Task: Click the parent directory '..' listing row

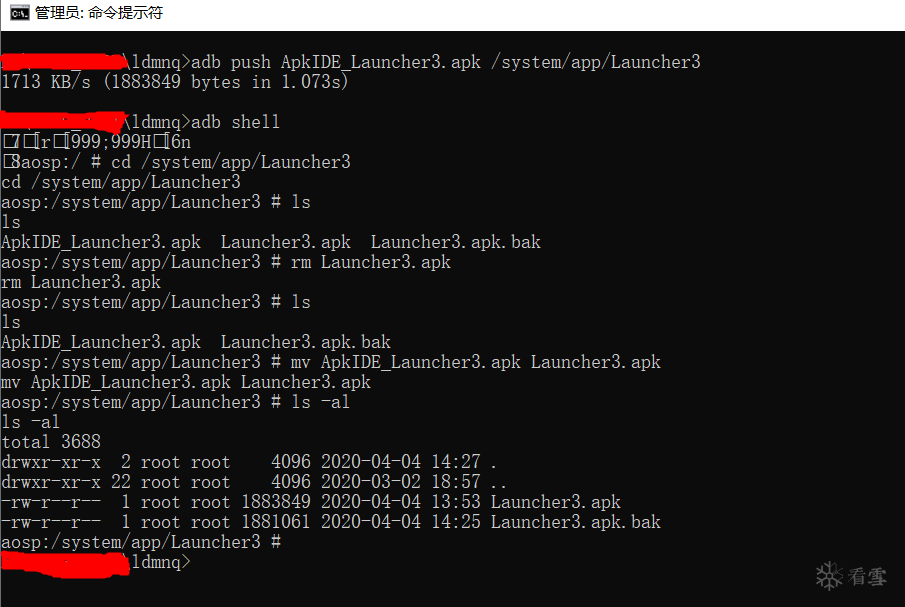Action: (250, 482)
